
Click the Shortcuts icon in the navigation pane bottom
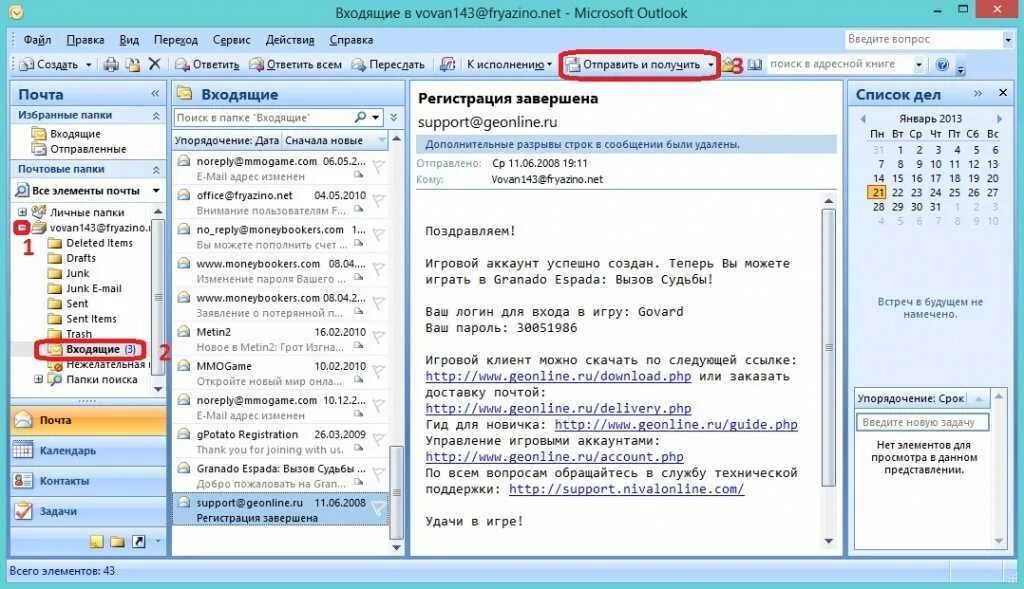(138, 541)
